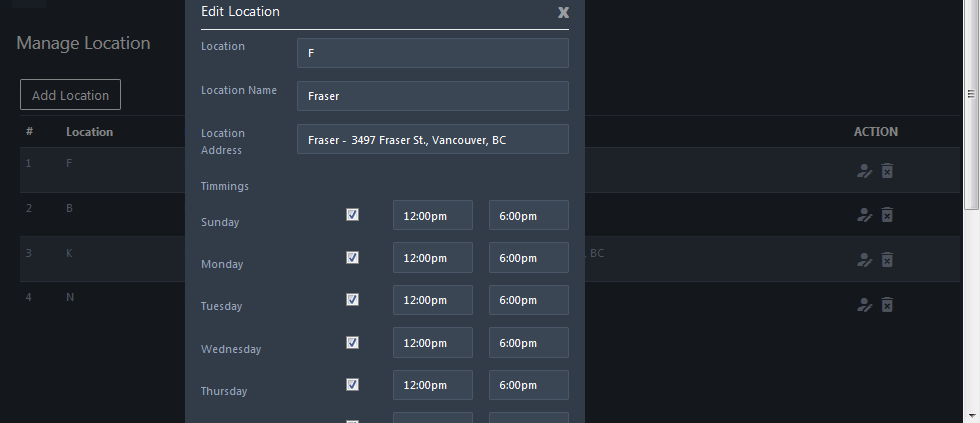Screen dimensions: 980x423
Task: Click the page's vertical scrollbar down arrow
Action: pyautogui.click(x=972, y=413)
